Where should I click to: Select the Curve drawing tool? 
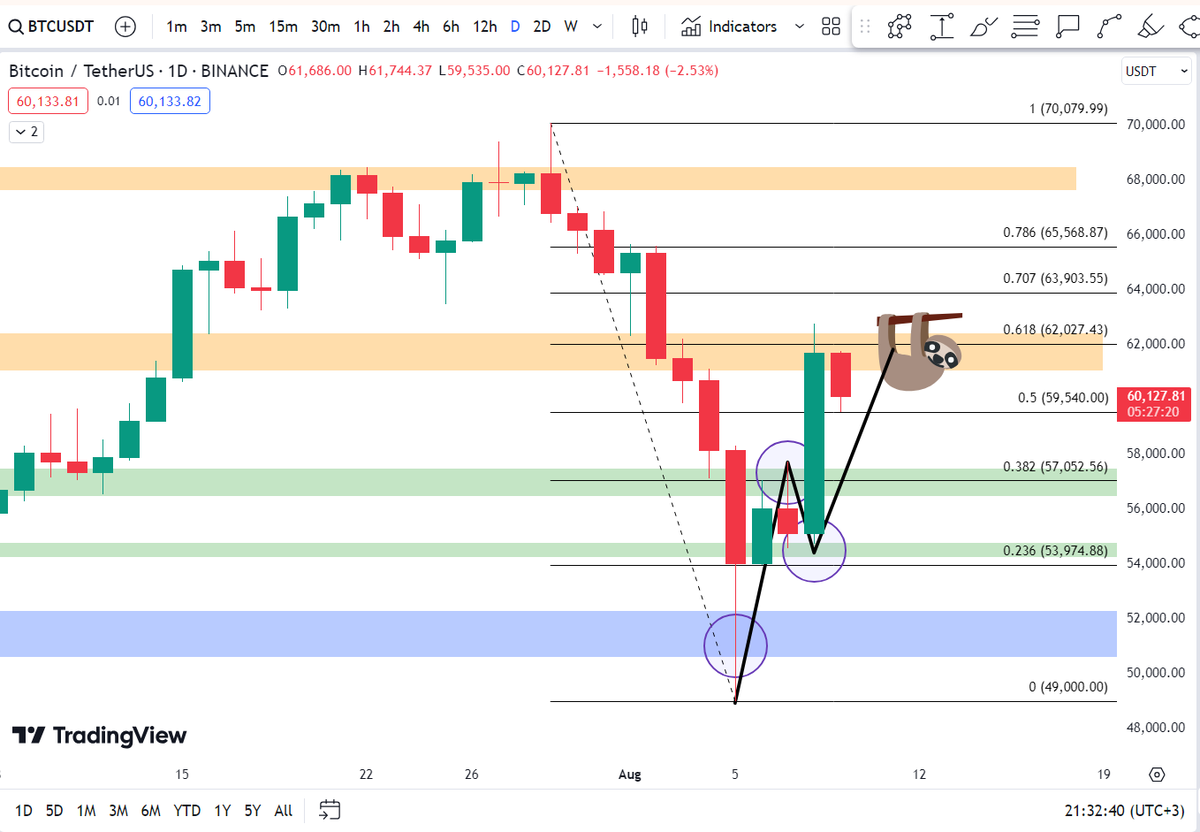point(1108,27)
